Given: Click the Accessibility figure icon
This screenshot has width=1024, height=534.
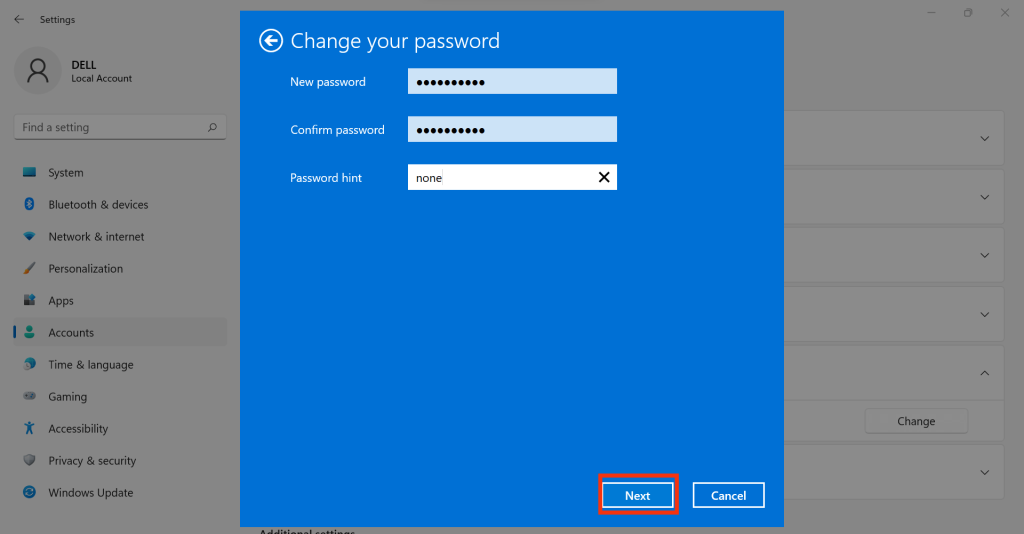Looking at the screenshot, I should (x=29, y=428).
